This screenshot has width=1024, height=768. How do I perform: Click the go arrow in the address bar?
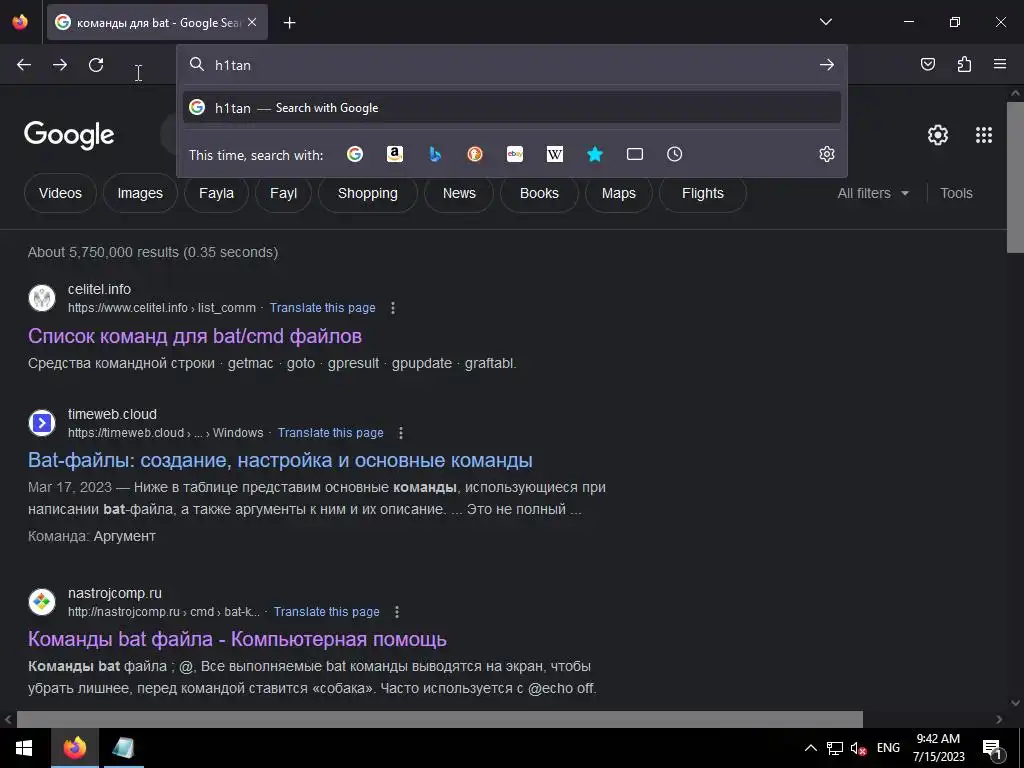coord(827,65)
